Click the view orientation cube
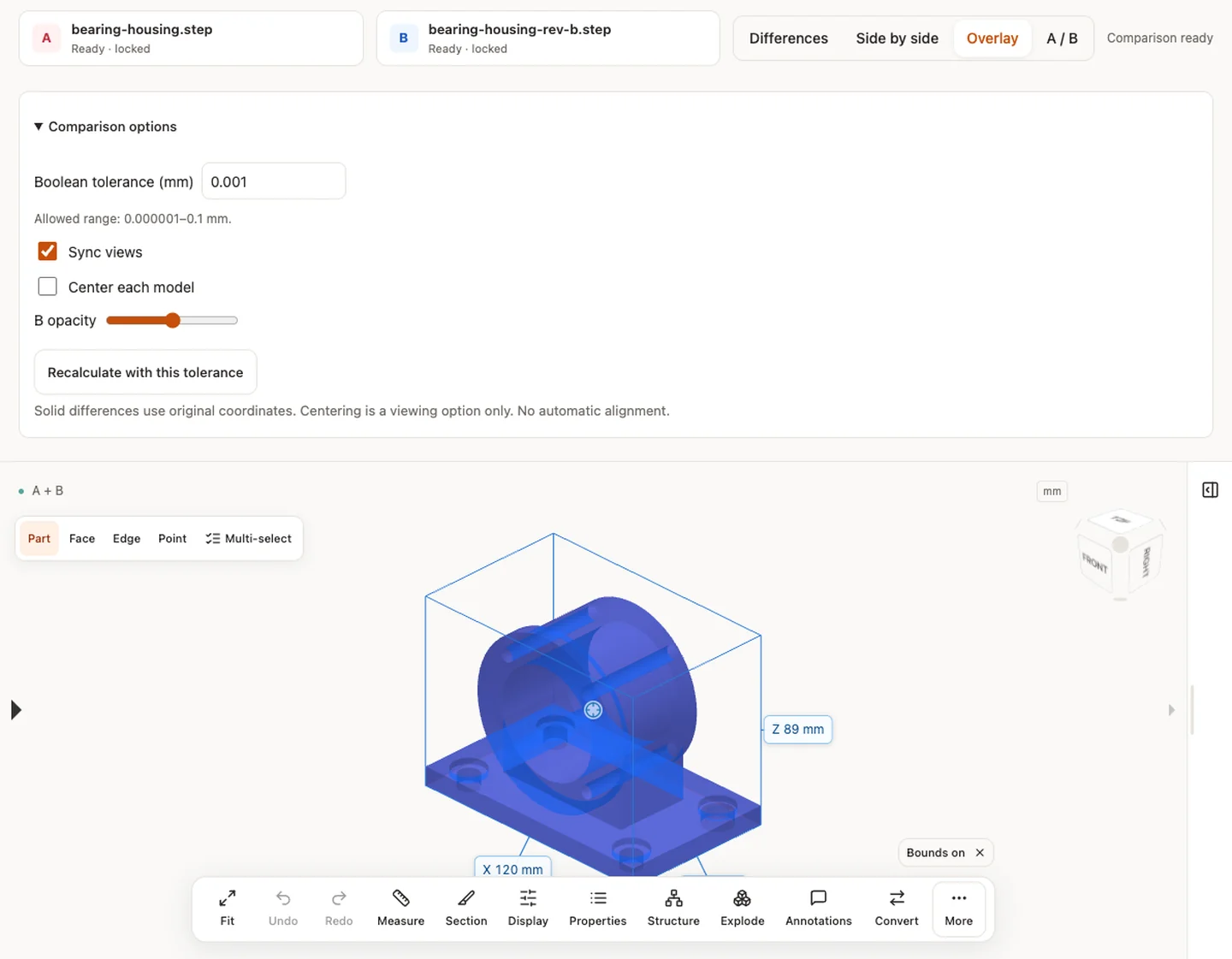This screenshot has width=1232, height=959. tap(1120, 554)
